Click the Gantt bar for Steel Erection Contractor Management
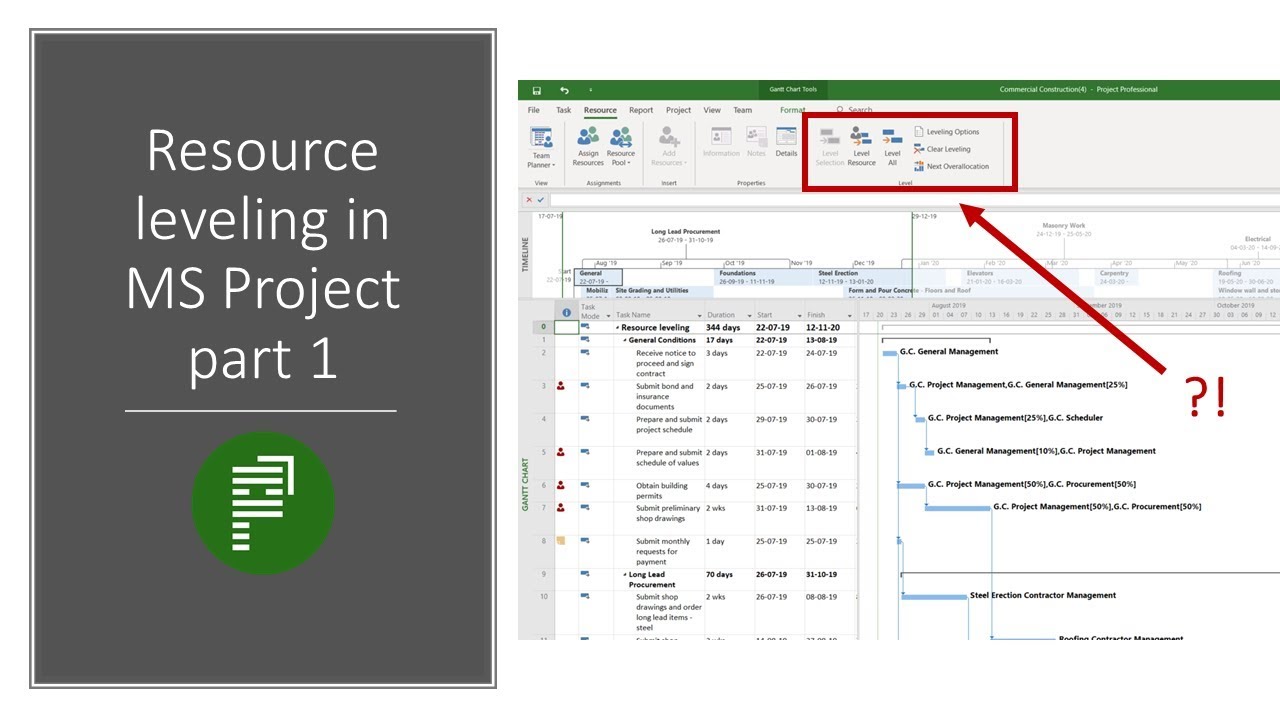Image resolution: width=1280 pixels, height=720 pixels. coord(934,596)
